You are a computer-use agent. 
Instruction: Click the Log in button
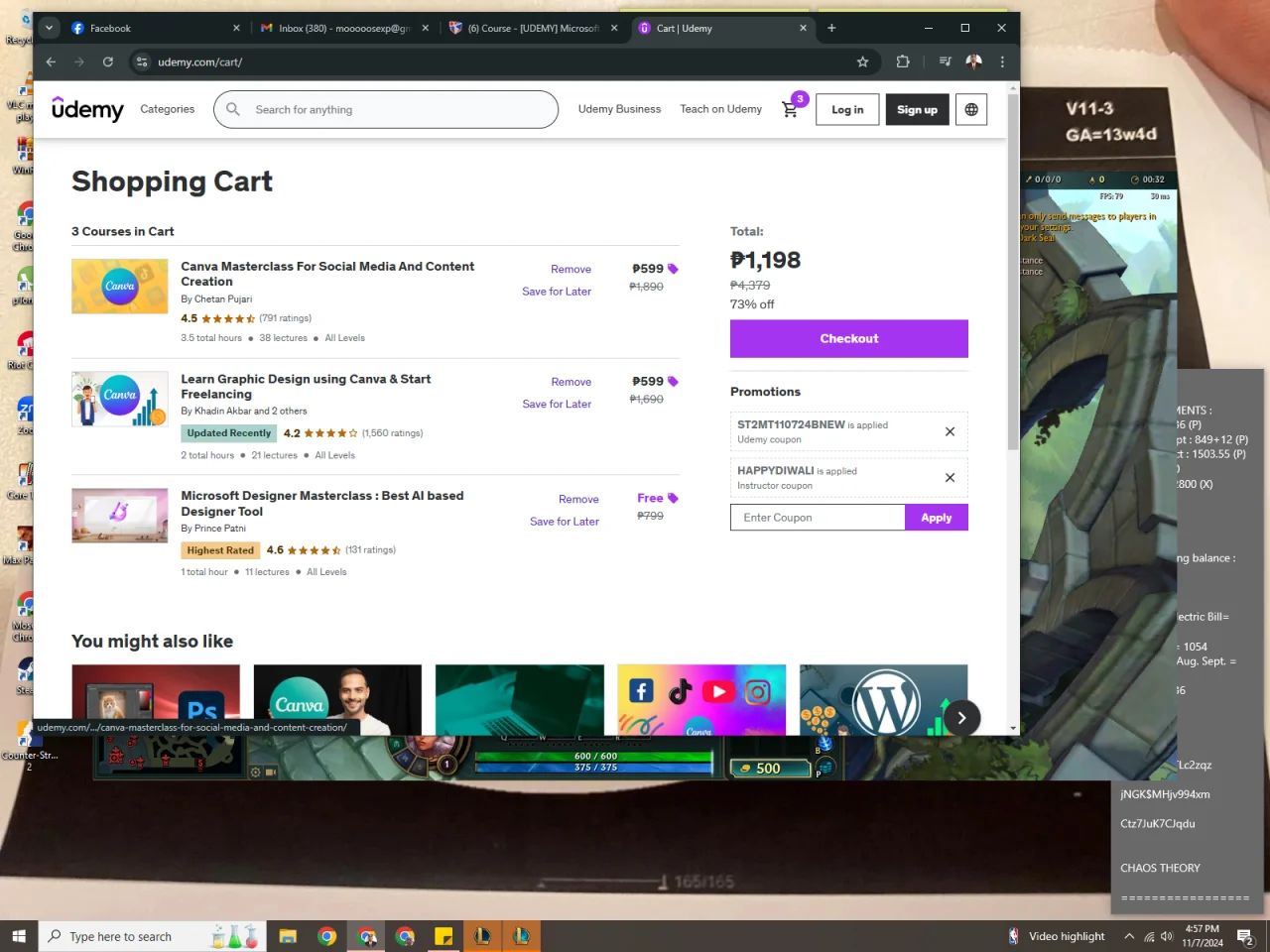[x=847, y=109]
